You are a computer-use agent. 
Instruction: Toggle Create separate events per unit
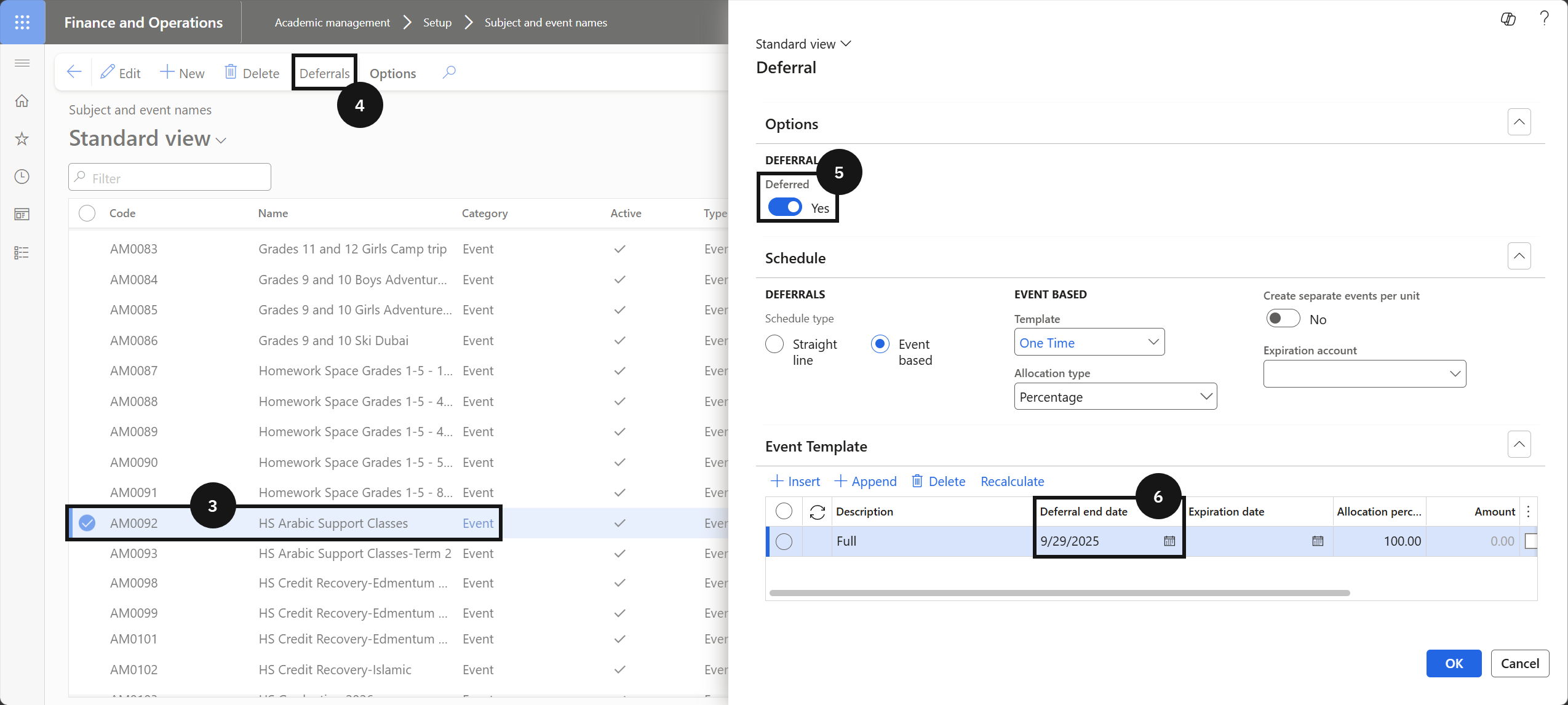1283,319
